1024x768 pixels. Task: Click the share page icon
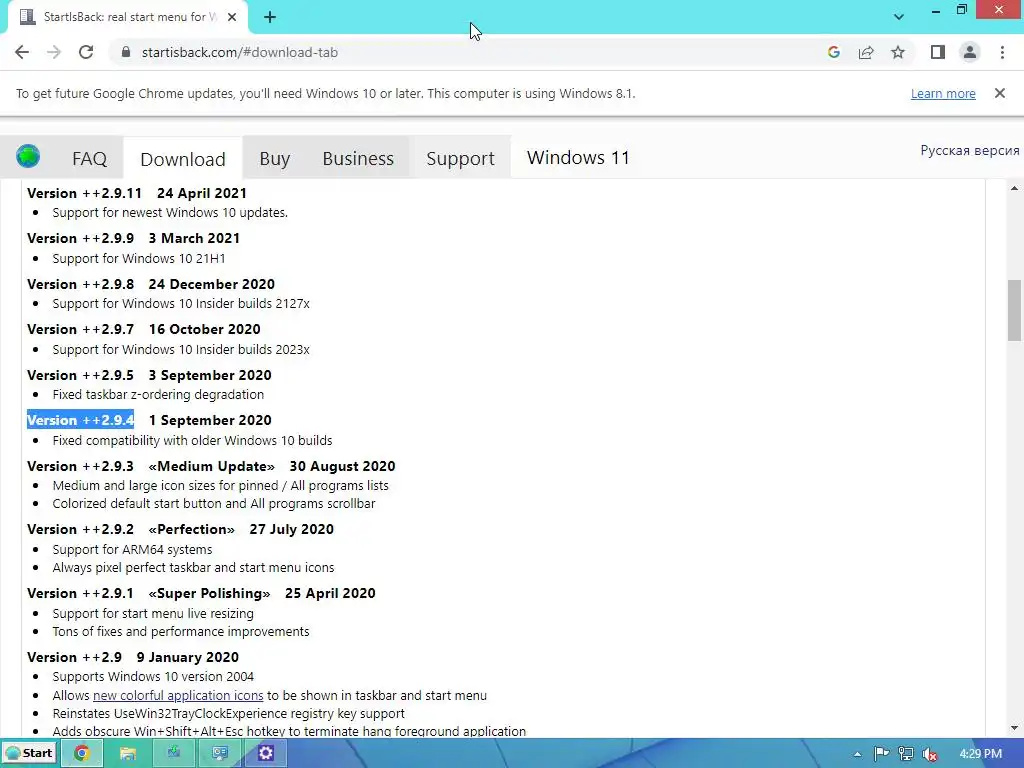(866, 52)
